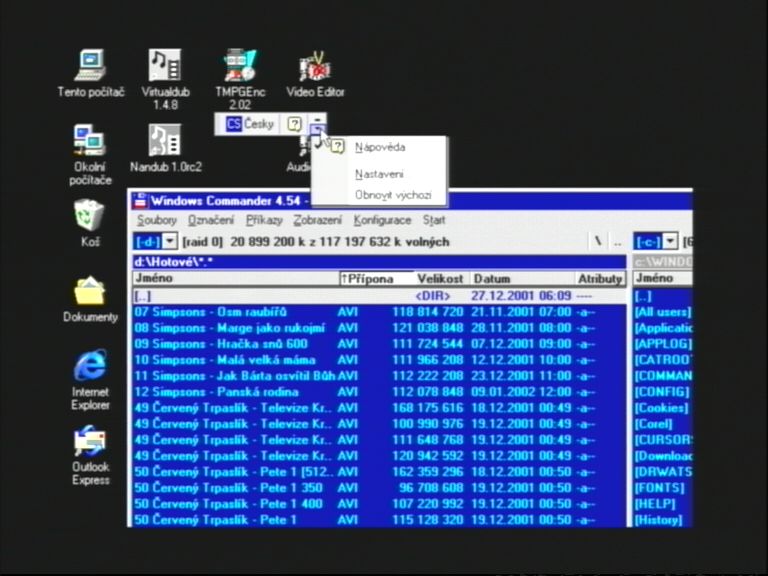Click the parent directory two-dots button
This screenshot has height=576, width=768.
[617, 242]
